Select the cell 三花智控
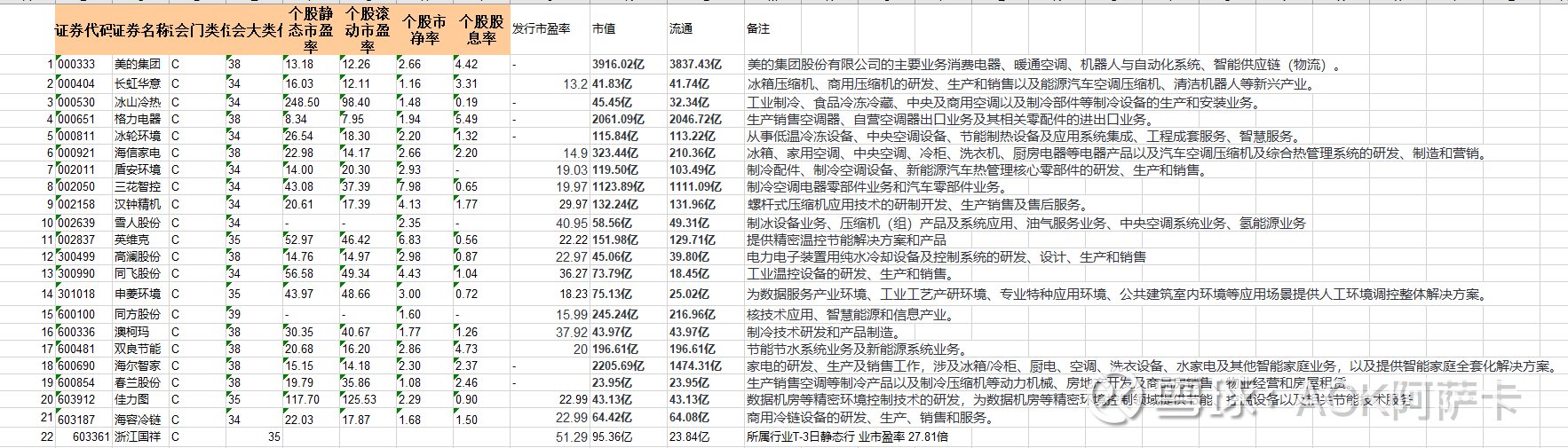This screenshot has width=1568, height=448. tap(138, 186)
